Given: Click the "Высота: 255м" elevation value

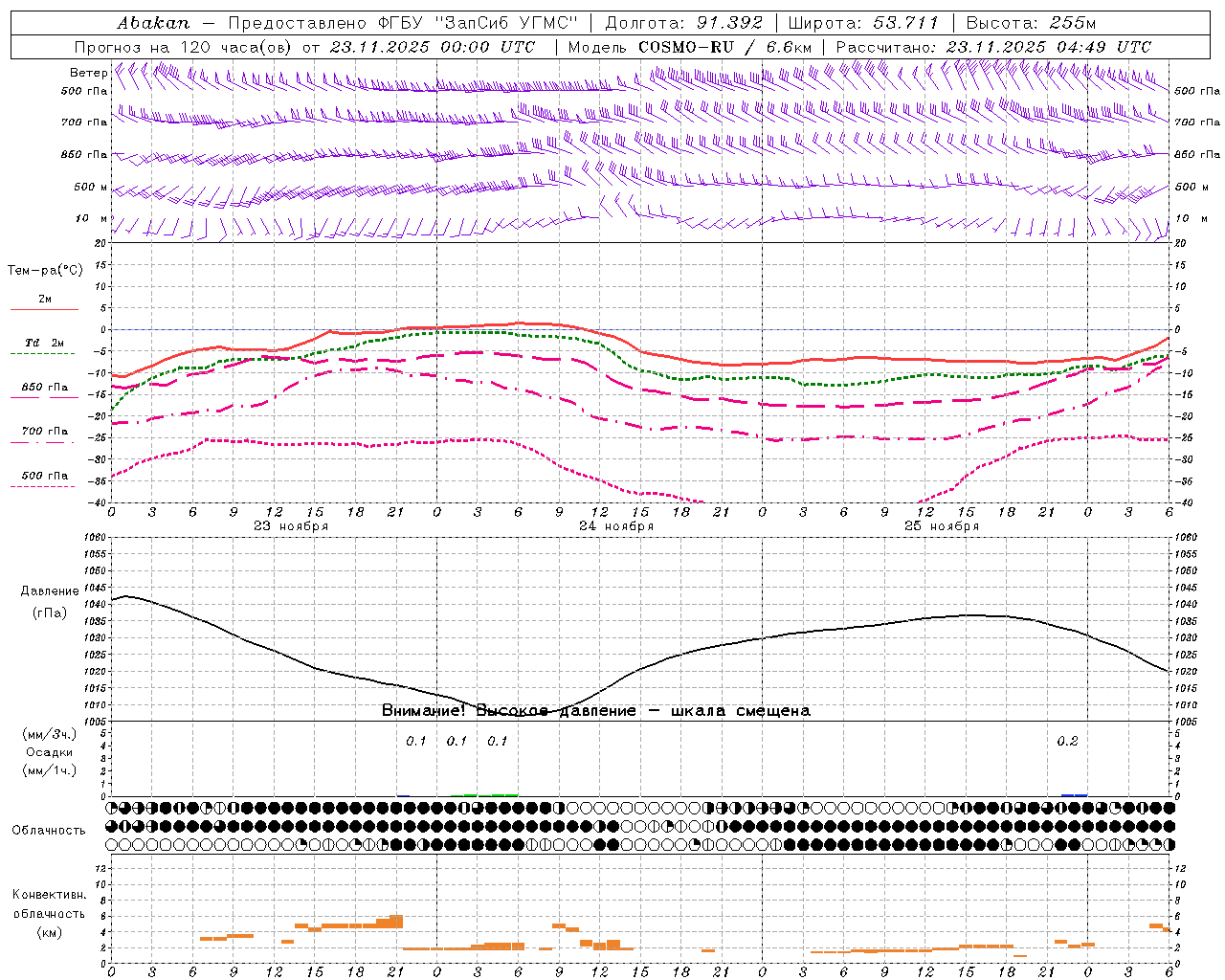Looking at the screenshot, I should [x=1031, y=22].
